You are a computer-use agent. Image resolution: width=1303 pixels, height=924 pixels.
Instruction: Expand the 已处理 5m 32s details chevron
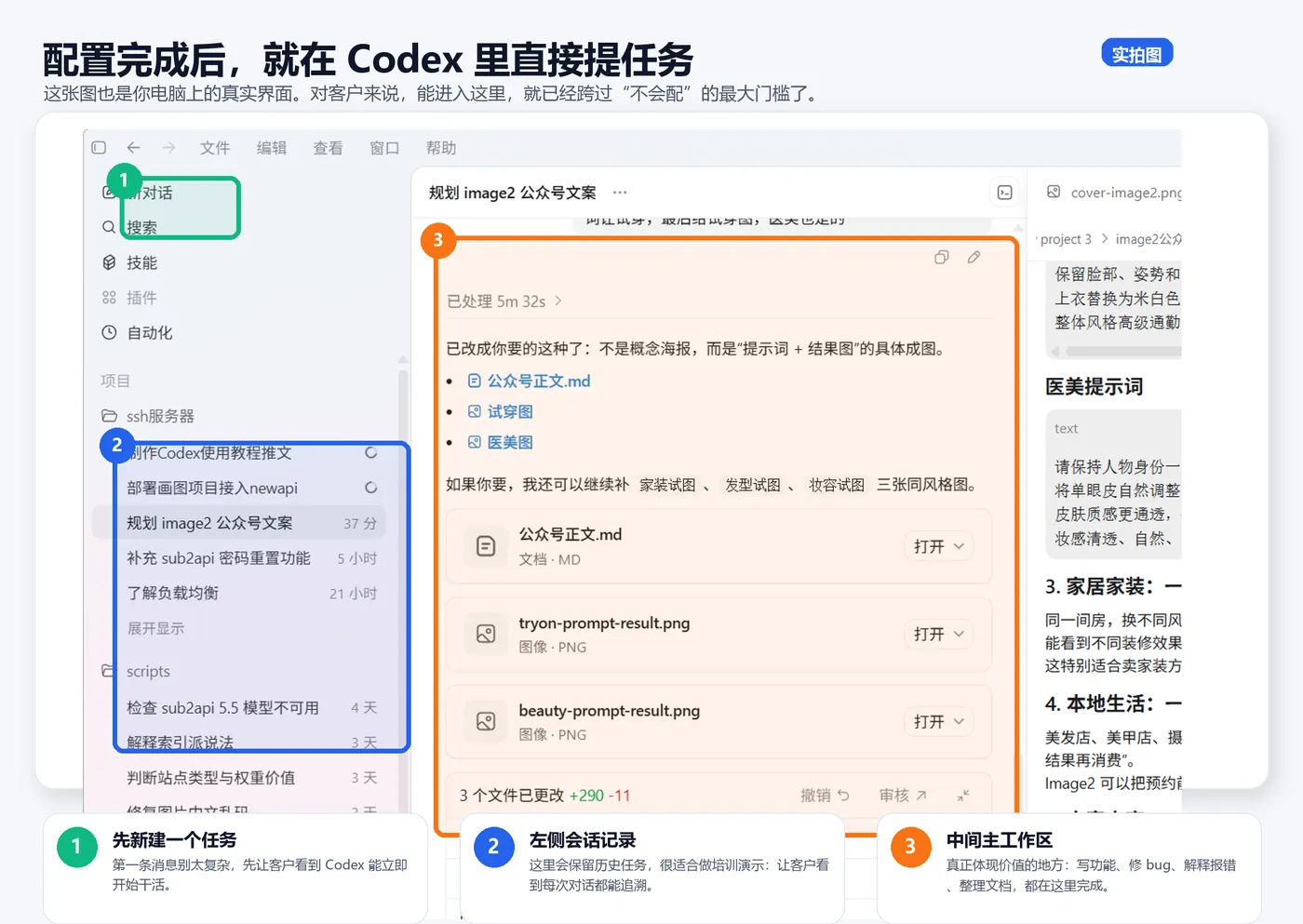[558, 301]
